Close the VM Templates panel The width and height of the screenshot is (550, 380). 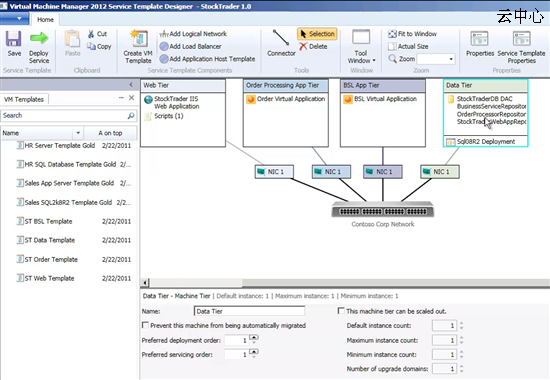pos(132,98)
